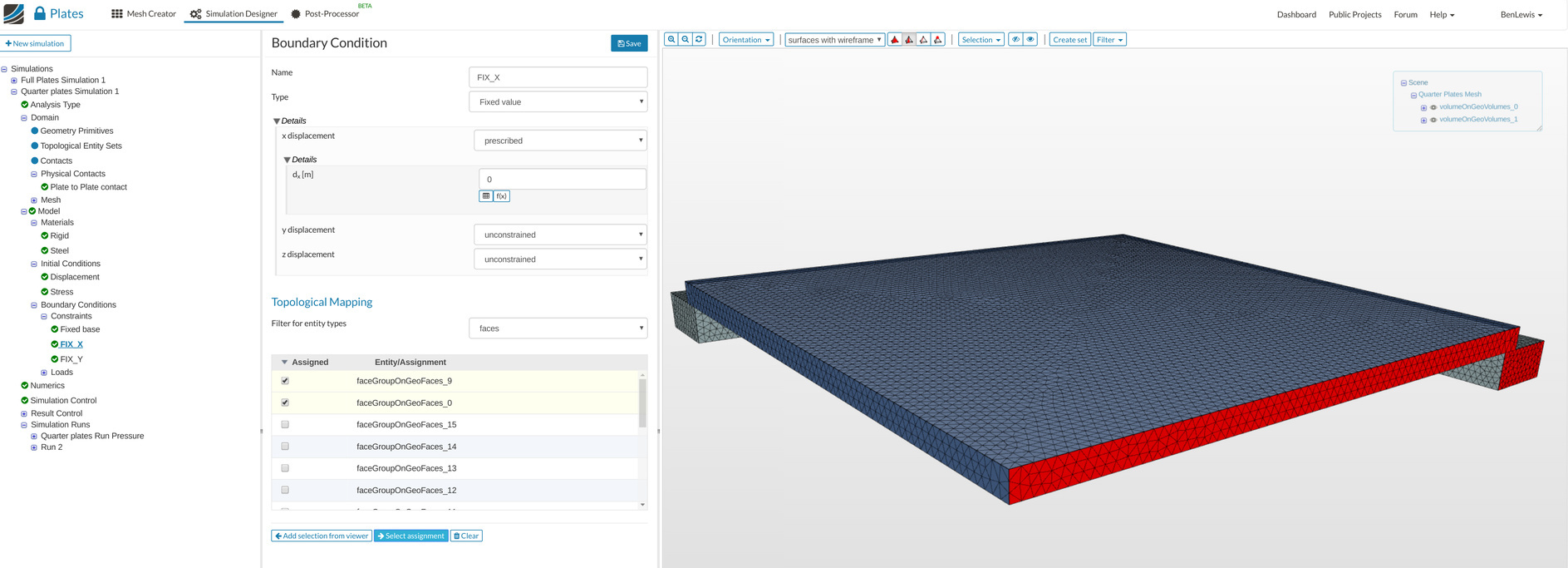Click into the dx displacement value field

coord(563,179)
